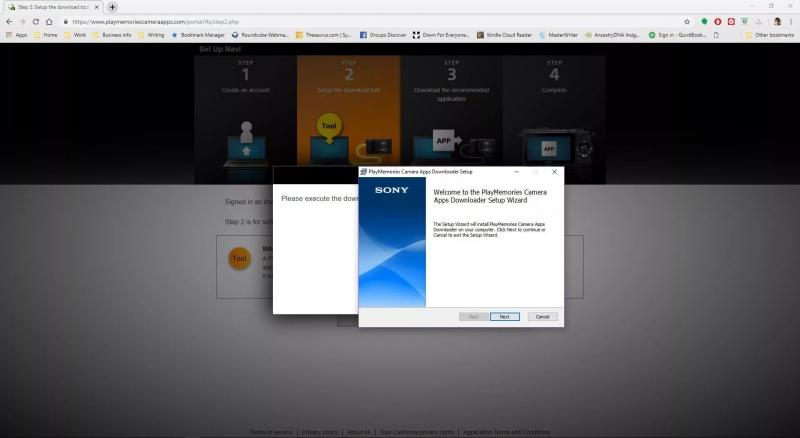This screenshot has height=438, width=800.
Task: Click the Privacy policy footer link
Action: pos(319,432)
